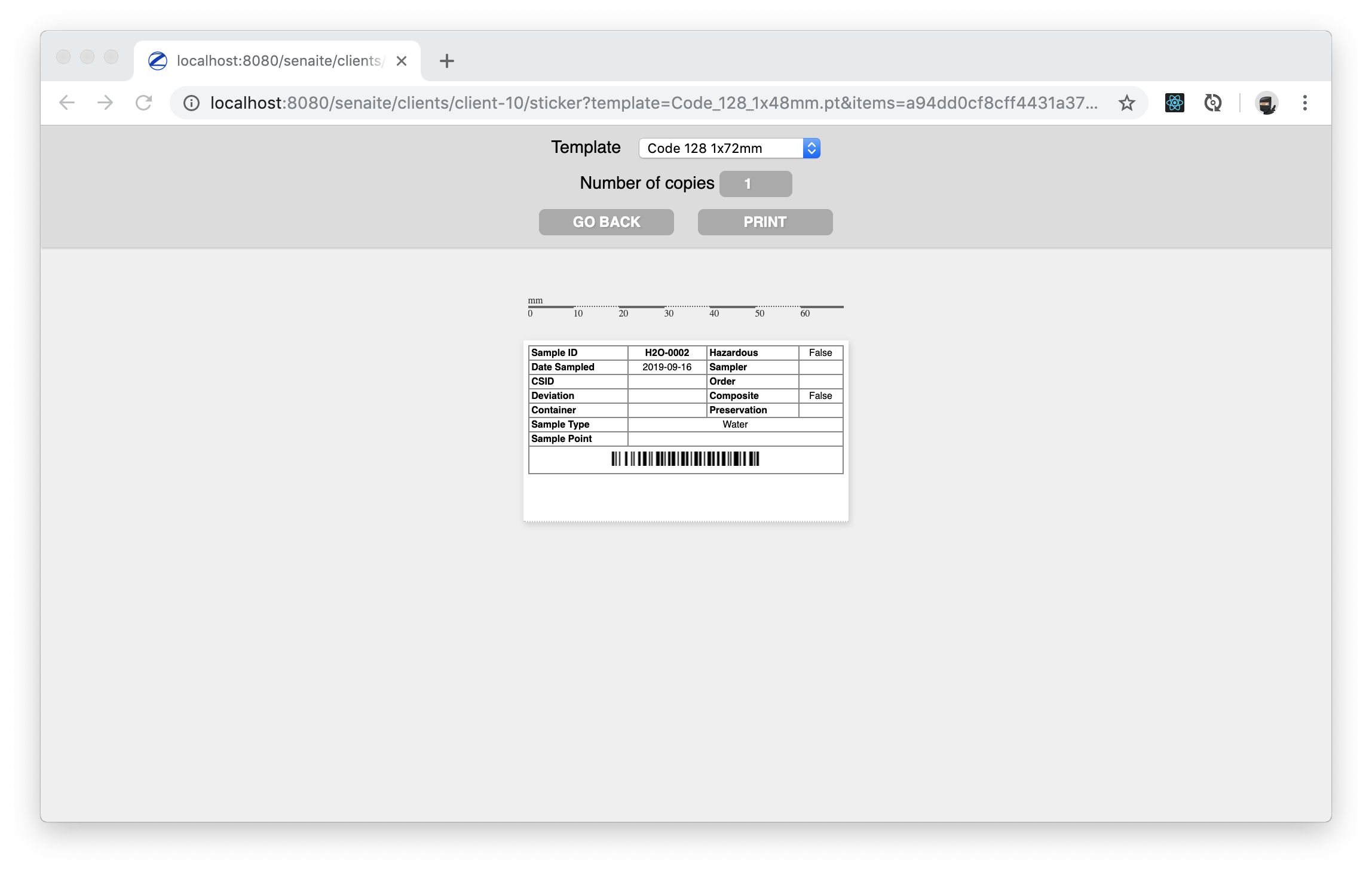Click the yellow window minimize button

[x=87, y=57]
